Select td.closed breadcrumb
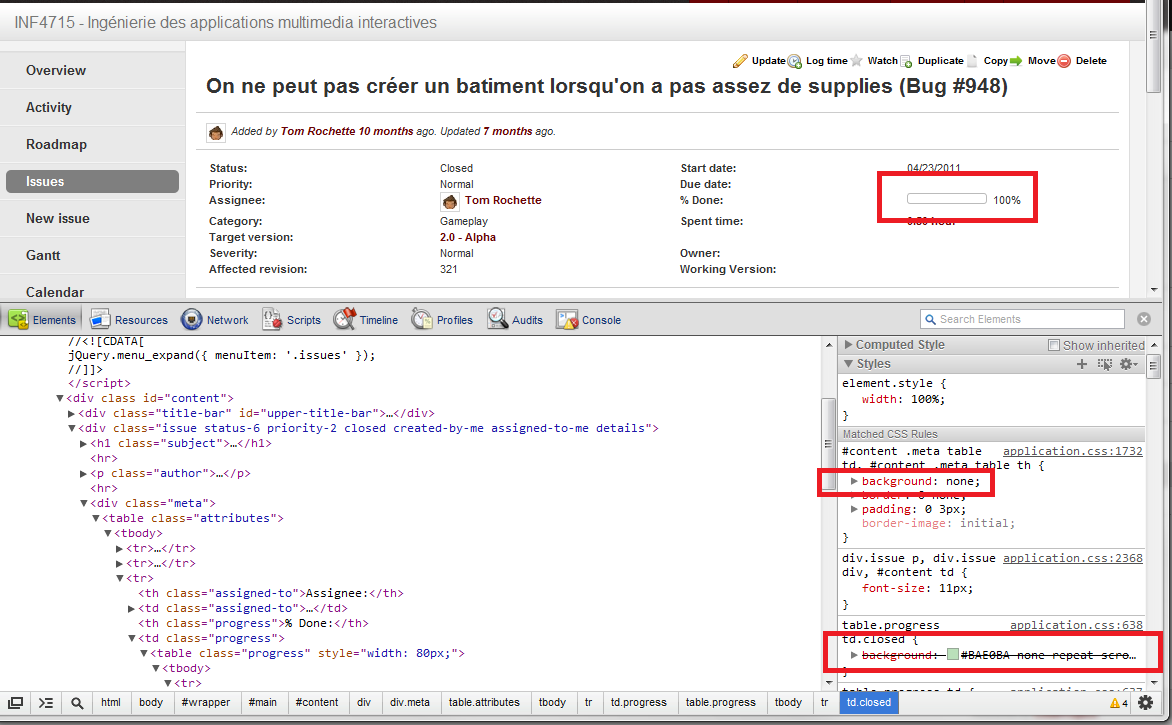Image resolution: width=1172 pixels, height=725 pixels. click(869, 703)
